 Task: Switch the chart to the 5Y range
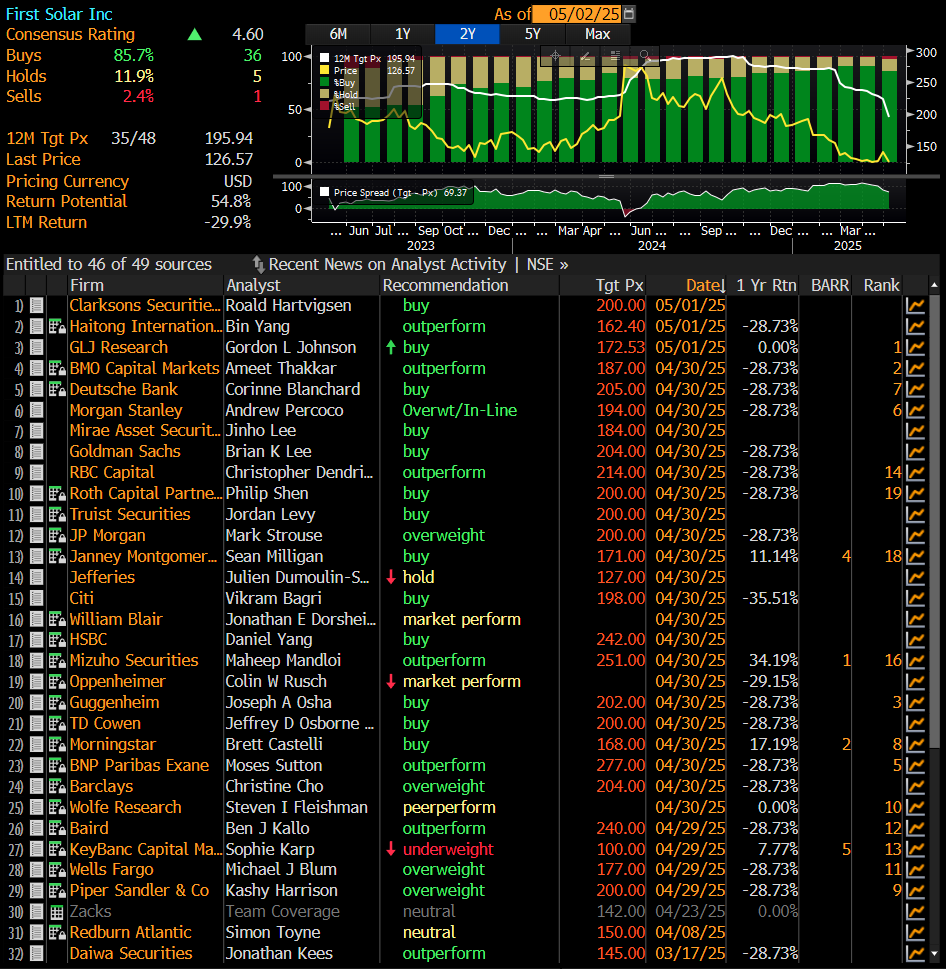click(533, 34)
